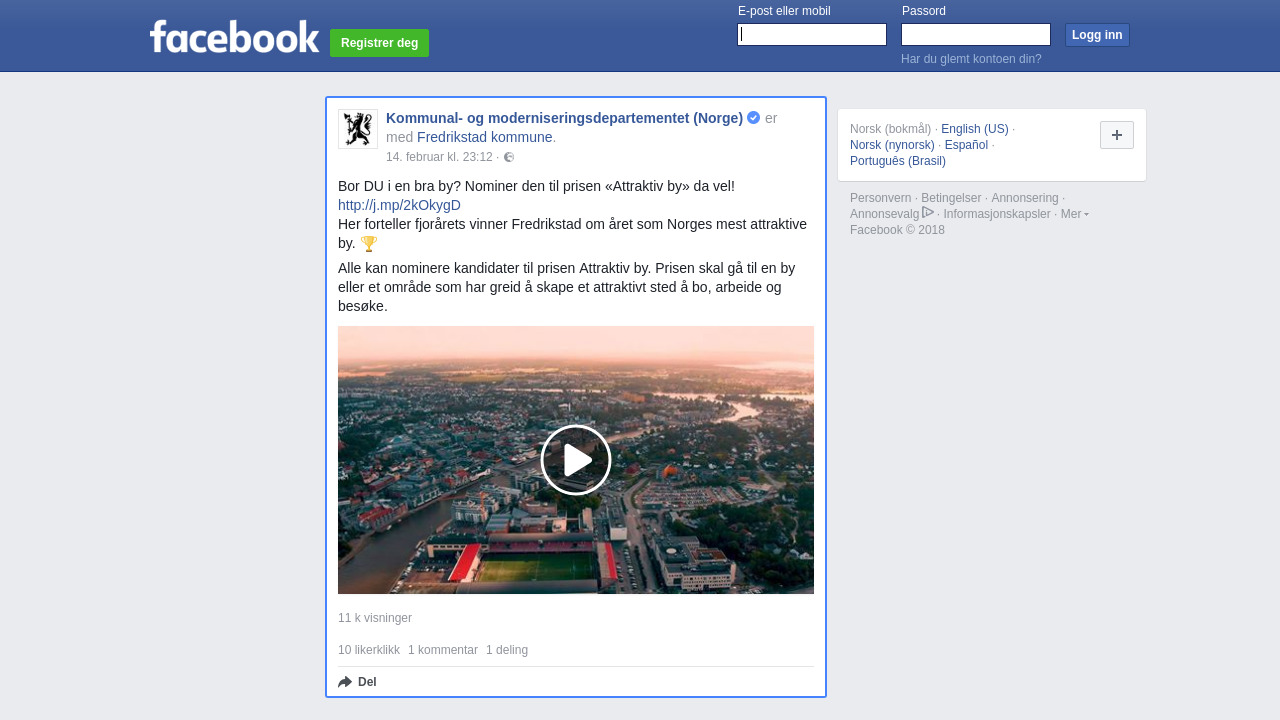View the 10 likerklikk list
Screen dimensions: 1280x720
click(x=369, y=650)
